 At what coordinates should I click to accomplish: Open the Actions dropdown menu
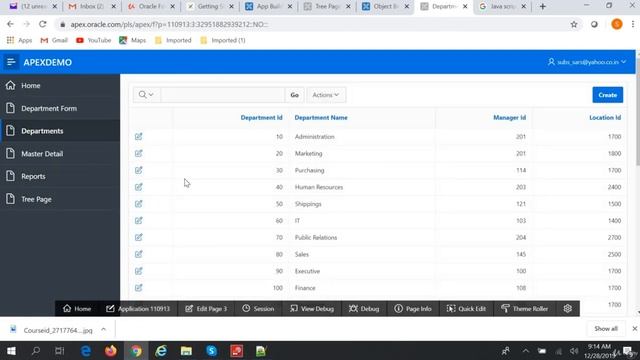tap(326, 95)
